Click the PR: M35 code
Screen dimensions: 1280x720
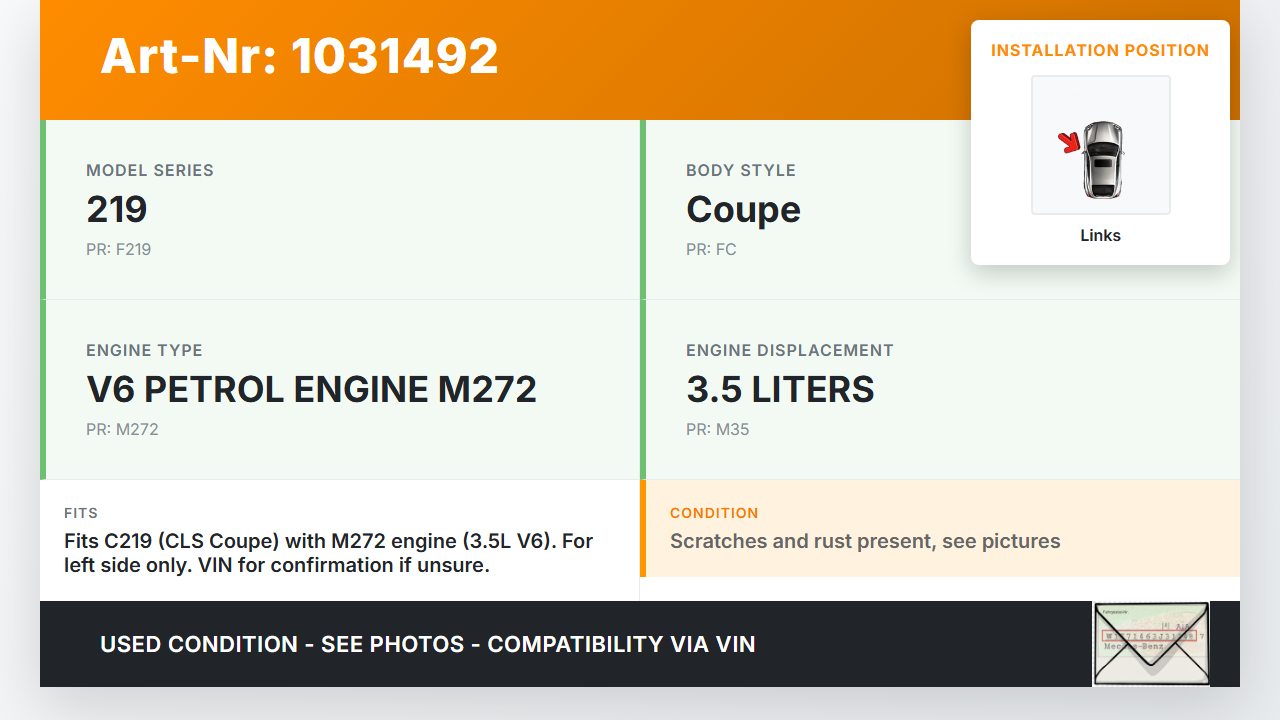(x=717, y=429)
